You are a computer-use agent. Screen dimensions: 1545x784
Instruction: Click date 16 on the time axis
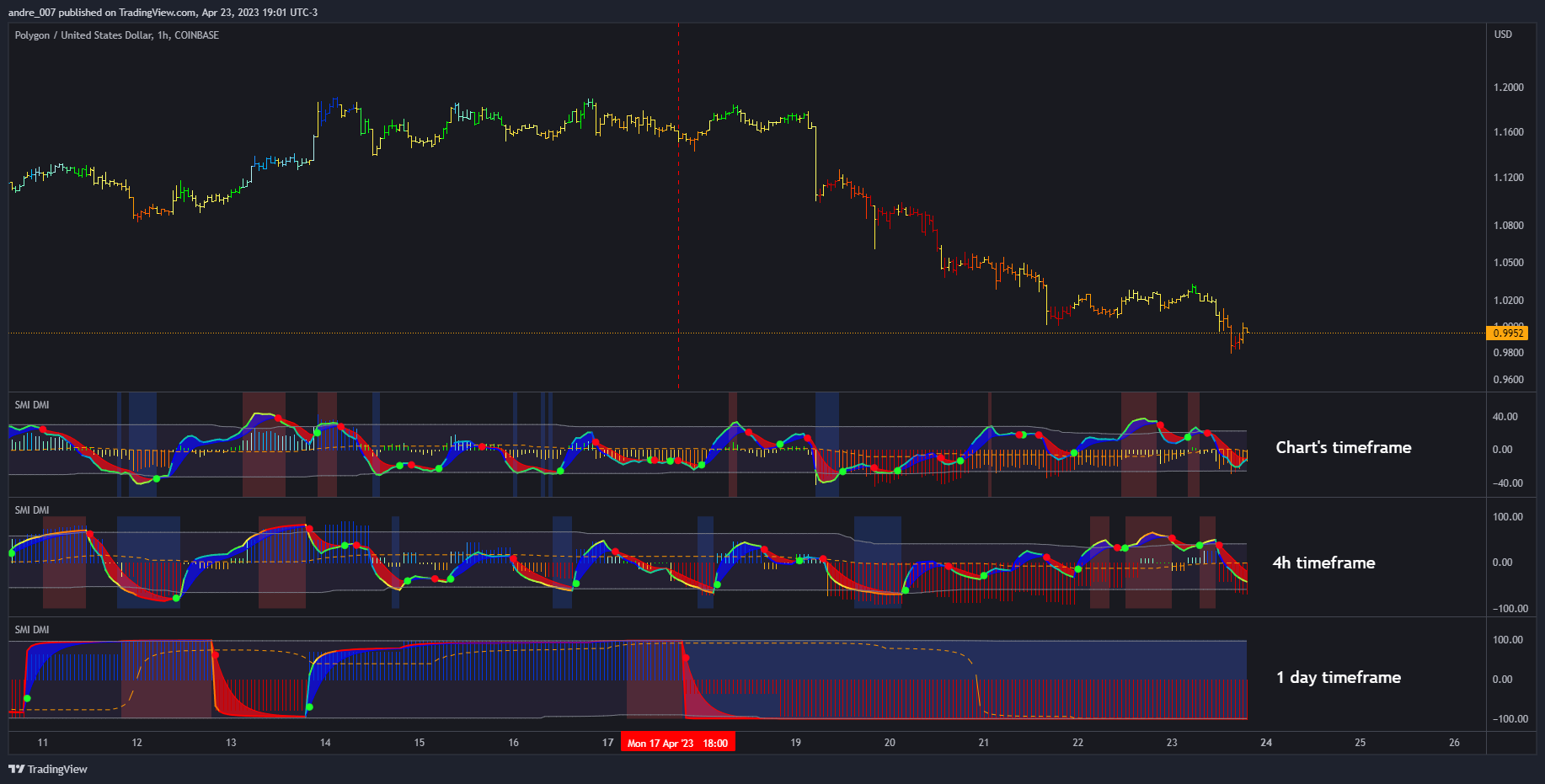click(x=514, y=743)
